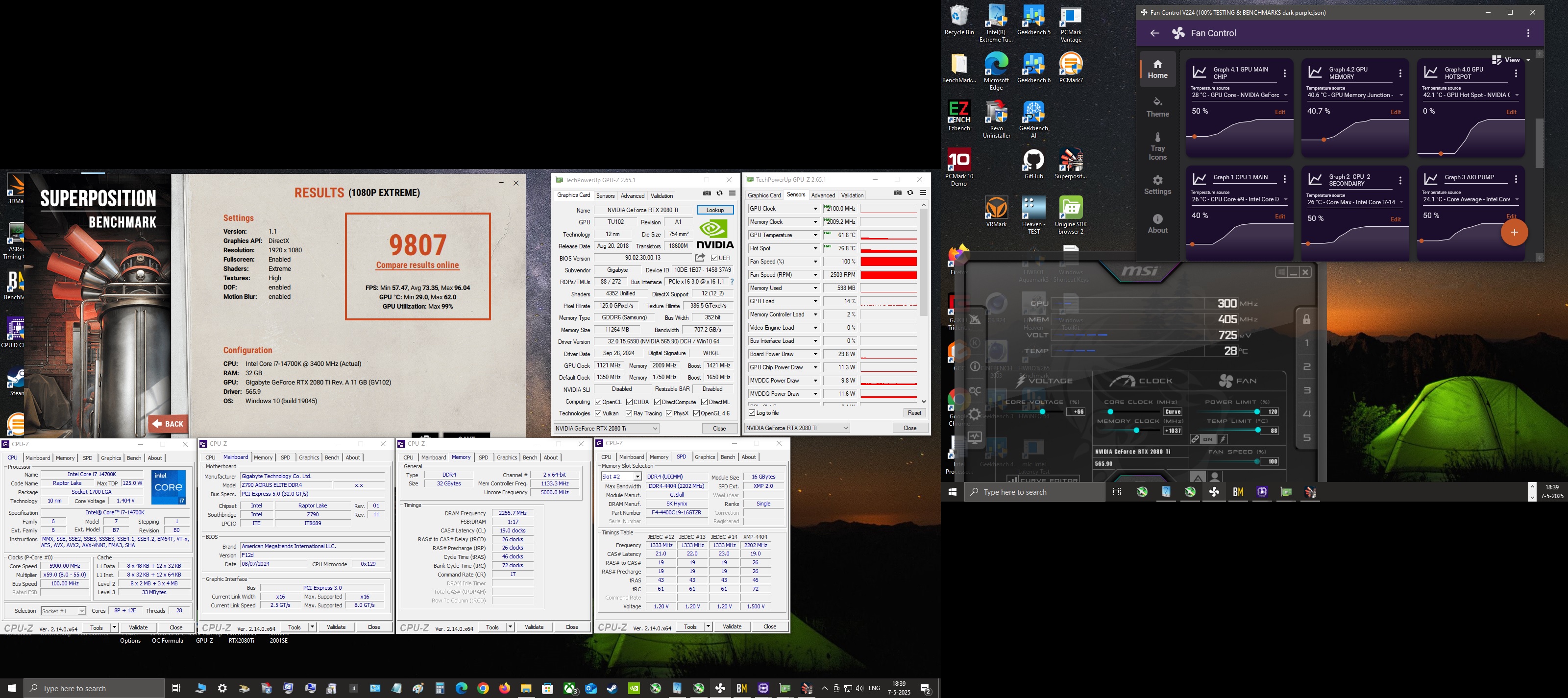
Task: Open the Afterburner information icon
Action: (975, 366)
